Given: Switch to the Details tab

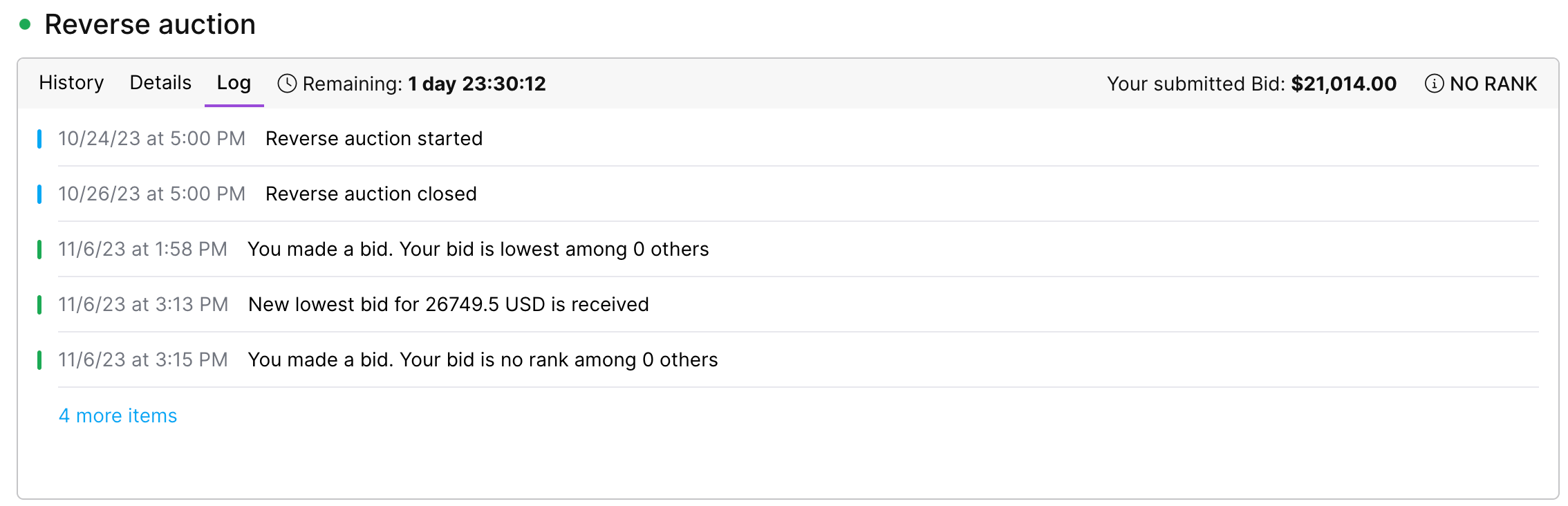Looking at the screenshot, I should point(160,83).
